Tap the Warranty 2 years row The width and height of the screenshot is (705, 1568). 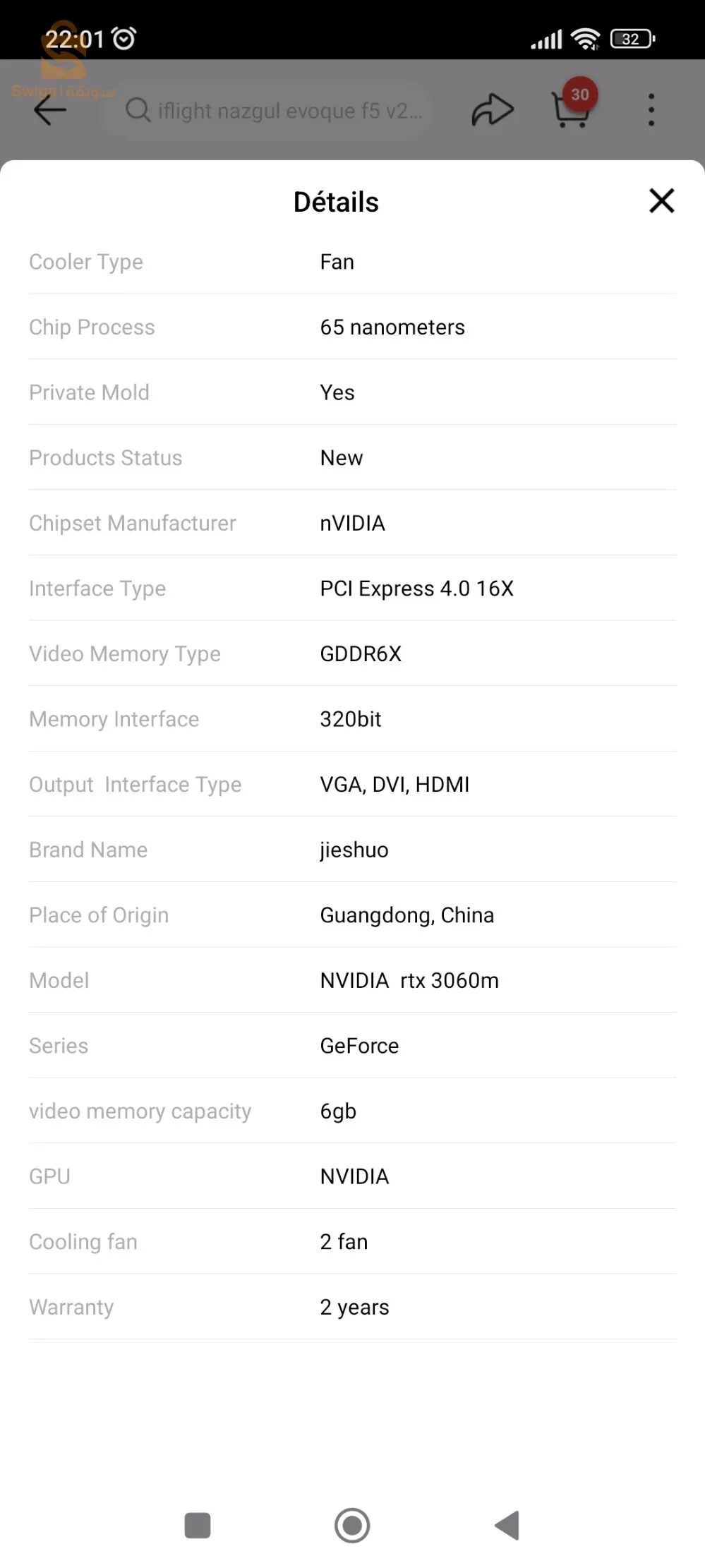coord(352,1307)
